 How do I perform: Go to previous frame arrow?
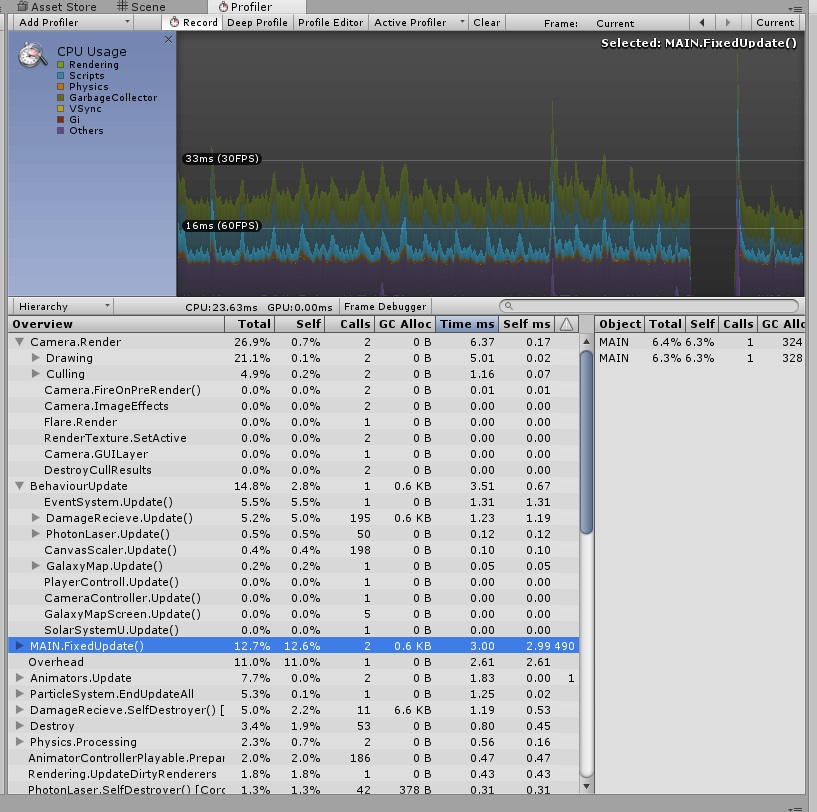click(x=701, y=22)
